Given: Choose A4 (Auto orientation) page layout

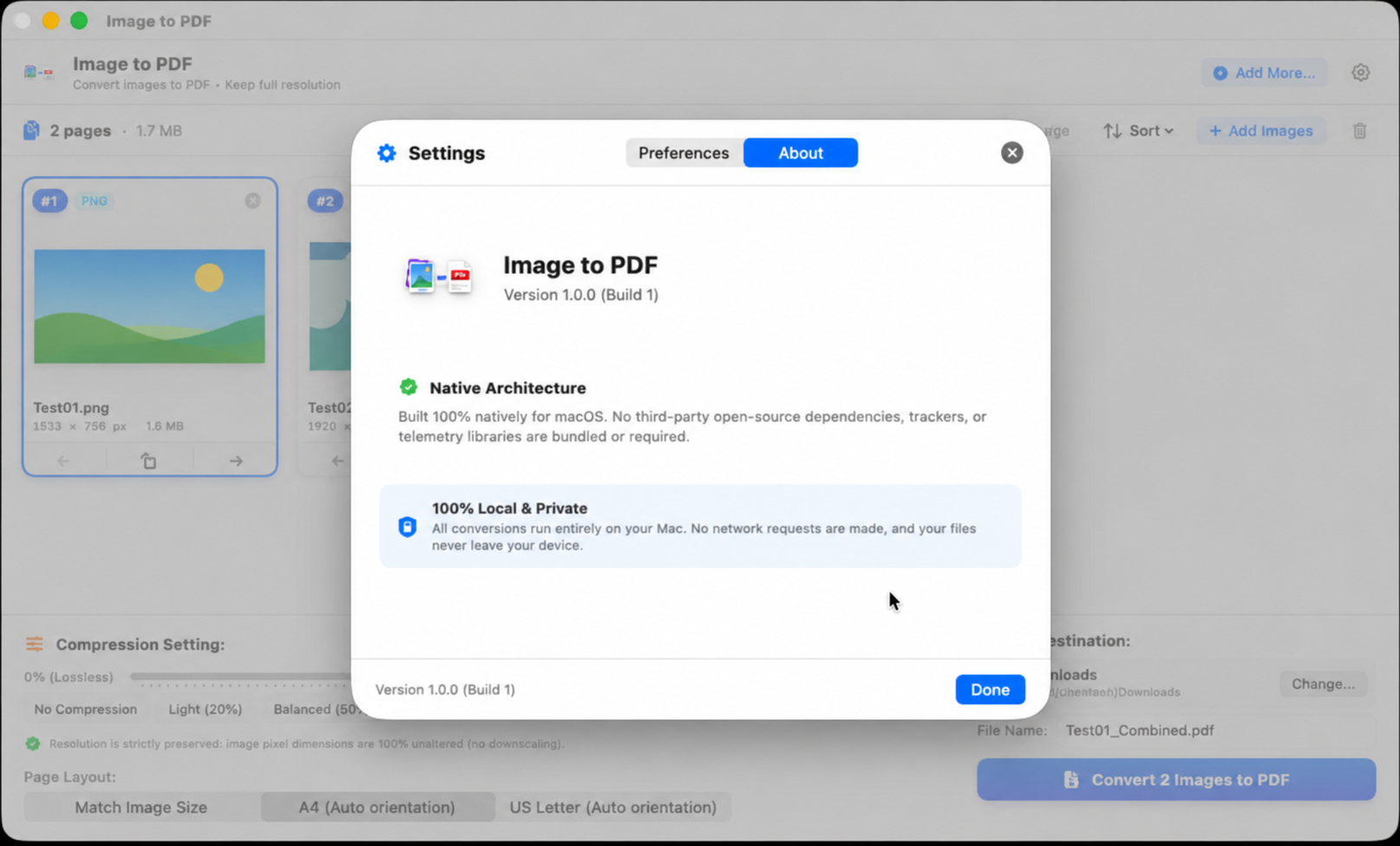Looking at the screenshot, I should (376, 807).
